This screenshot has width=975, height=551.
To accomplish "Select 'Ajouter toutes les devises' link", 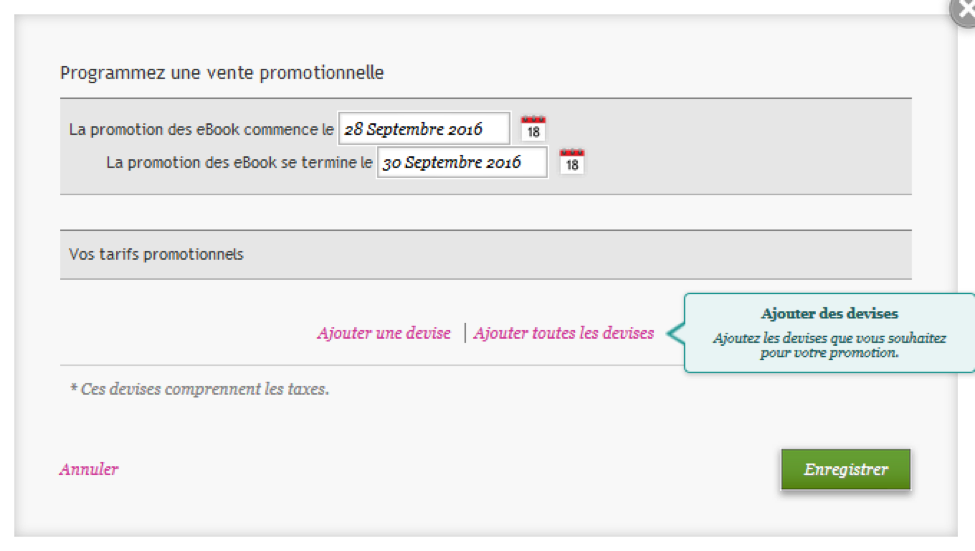I will point(563,333).
